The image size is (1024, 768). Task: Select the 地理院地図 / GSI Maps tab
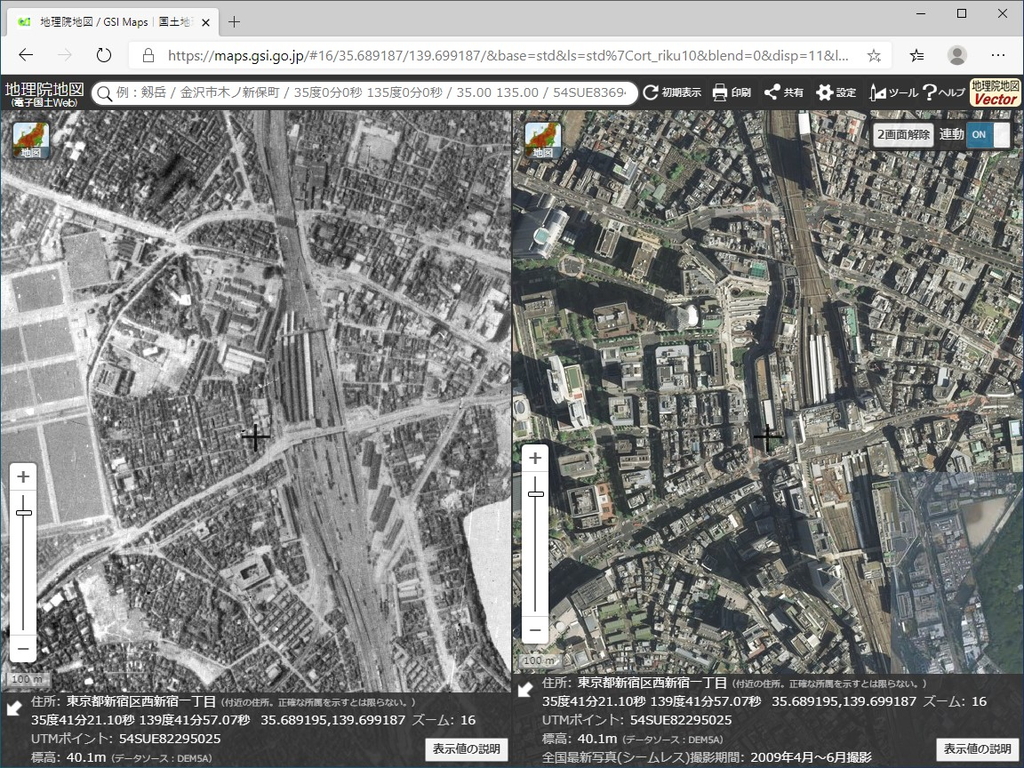pos(114,22)
